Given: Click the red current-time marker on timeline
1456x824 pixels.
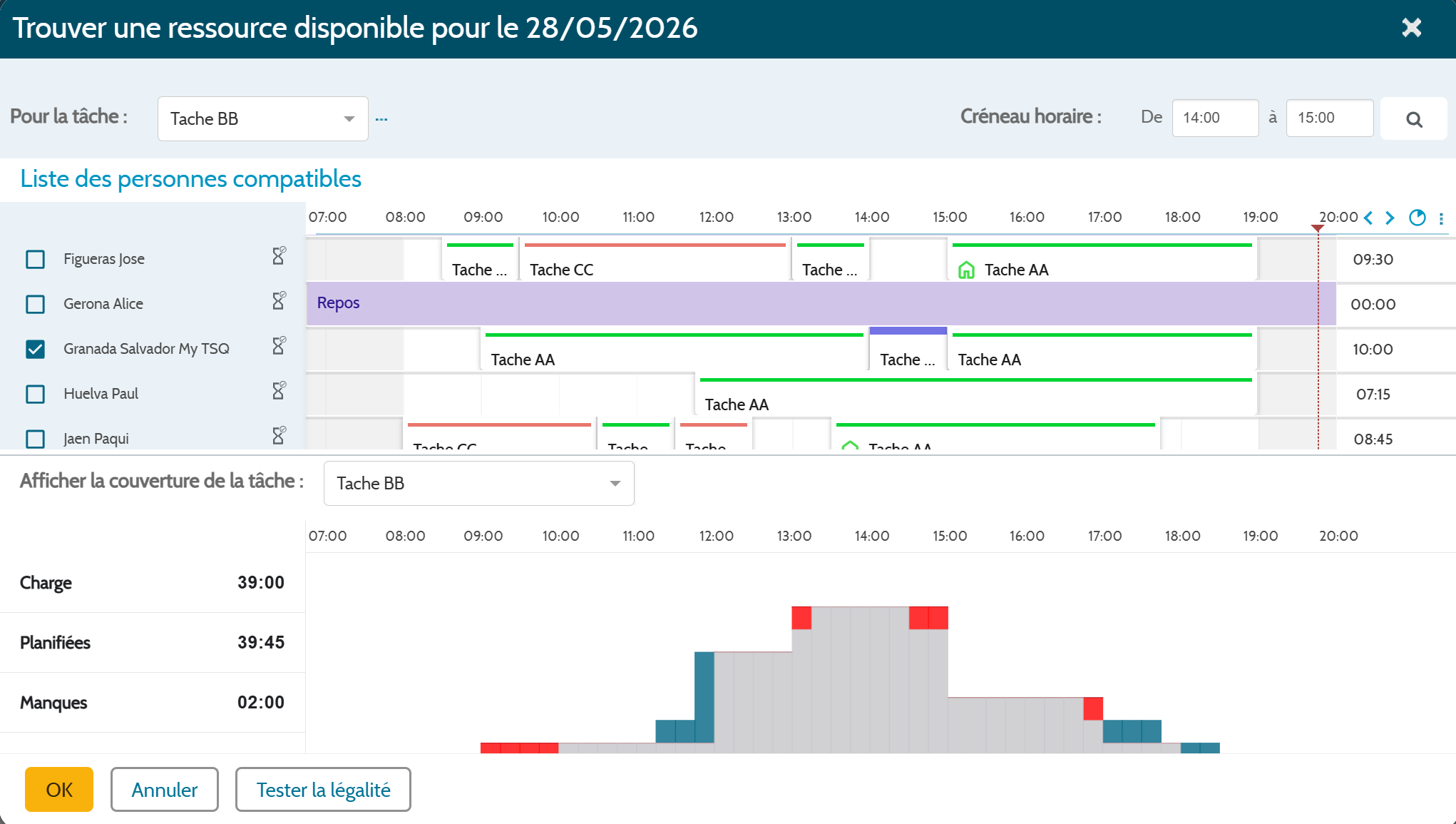Looking at the screenshot, I should click(x=1318, y=228).
